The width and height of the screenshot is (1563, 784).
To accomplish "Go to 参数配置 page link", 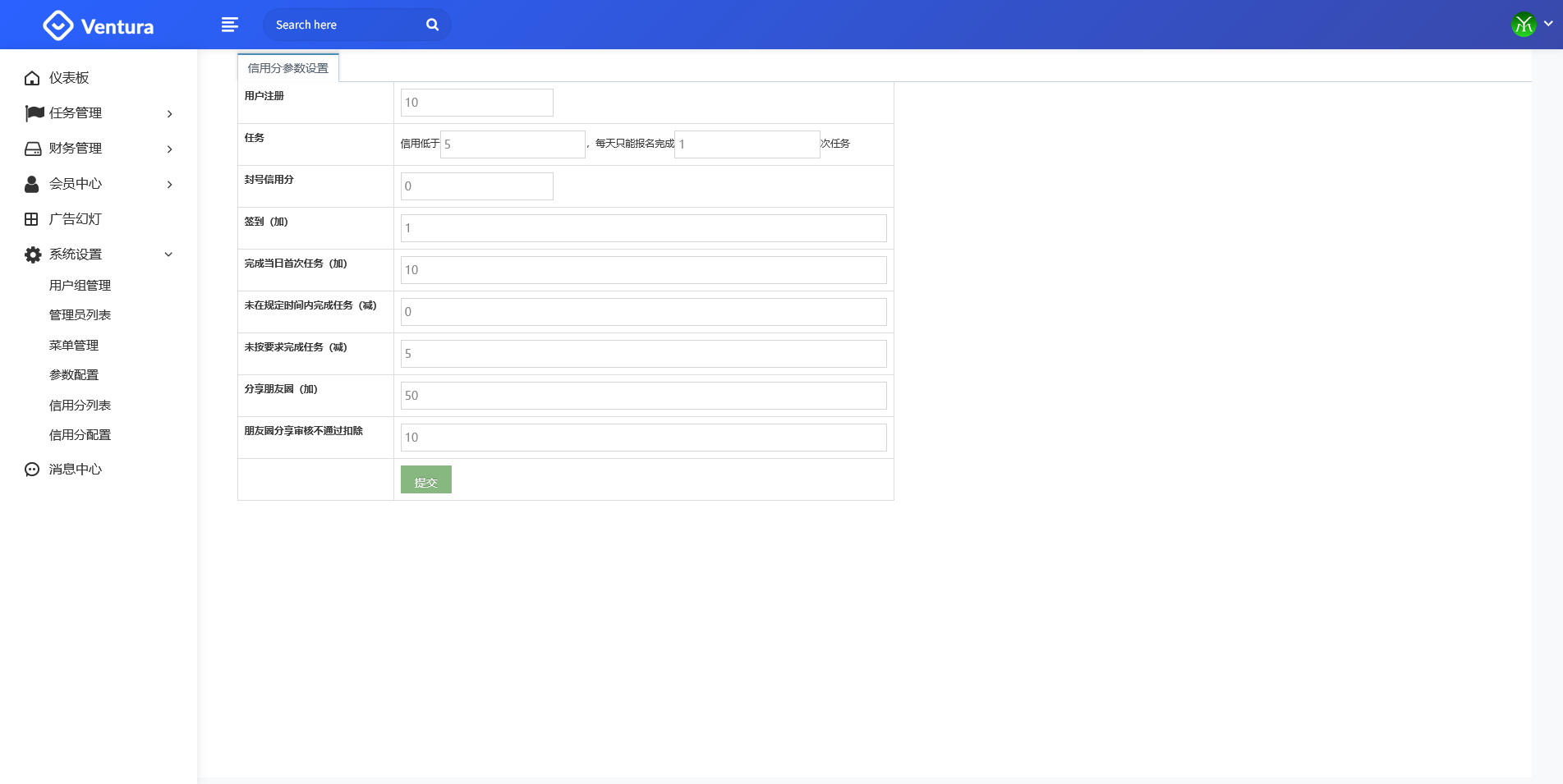I will pyautogui.click(x=74, y=375).
